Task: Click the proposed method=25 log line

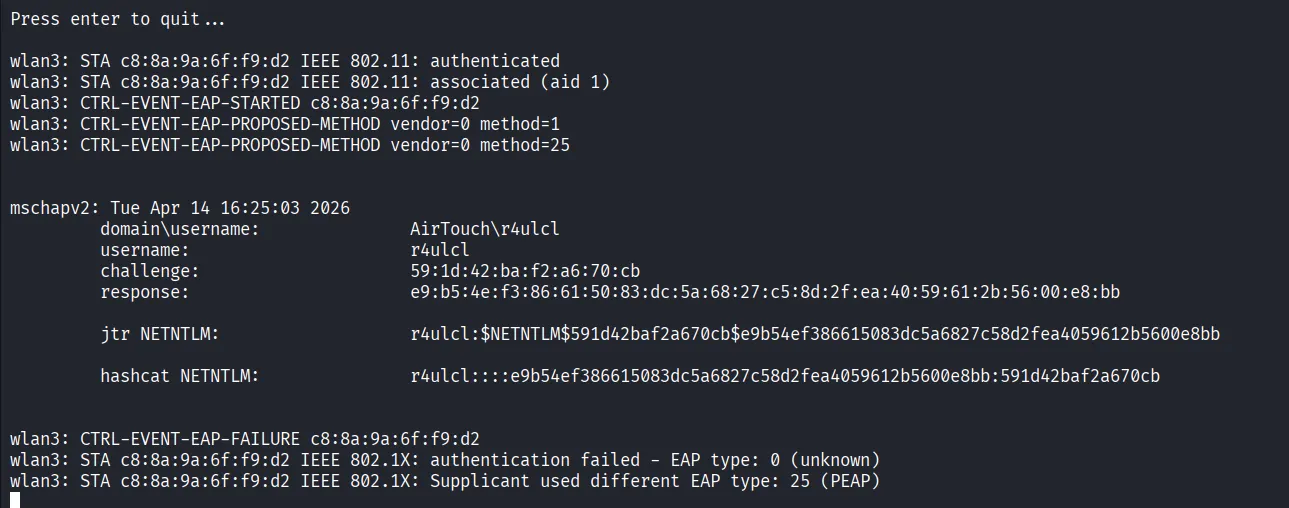Action: click(x=290, y=145)
